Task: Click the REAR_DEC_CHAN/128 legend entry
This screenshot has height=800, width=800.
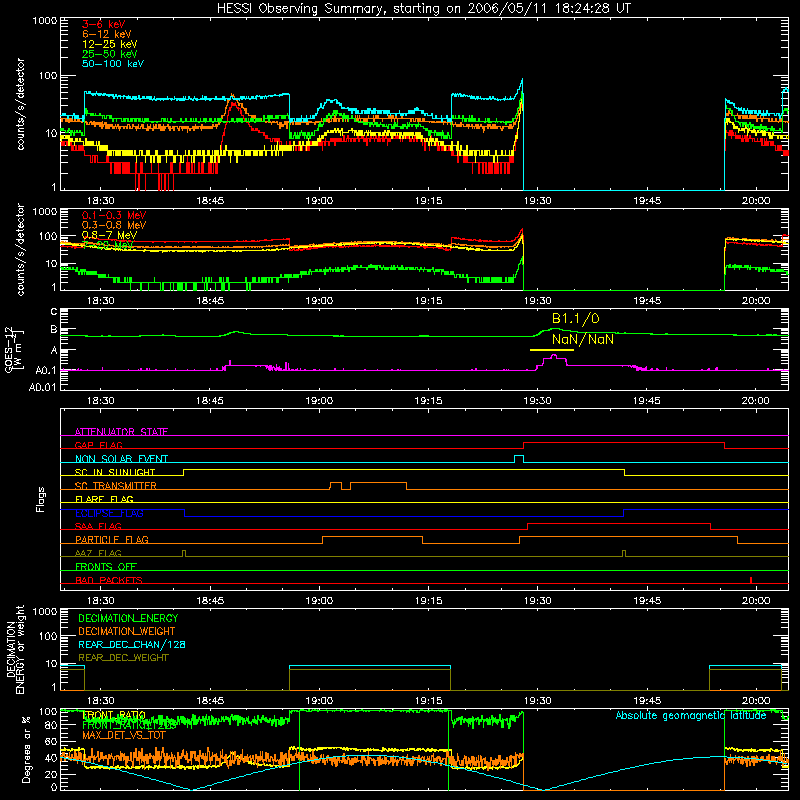Action: point(132,645)
